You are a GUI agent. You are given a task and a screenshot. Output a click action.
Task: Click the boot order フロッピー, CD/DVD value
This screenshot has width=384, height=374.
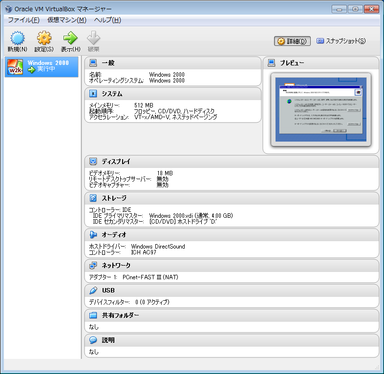[174, 111]
